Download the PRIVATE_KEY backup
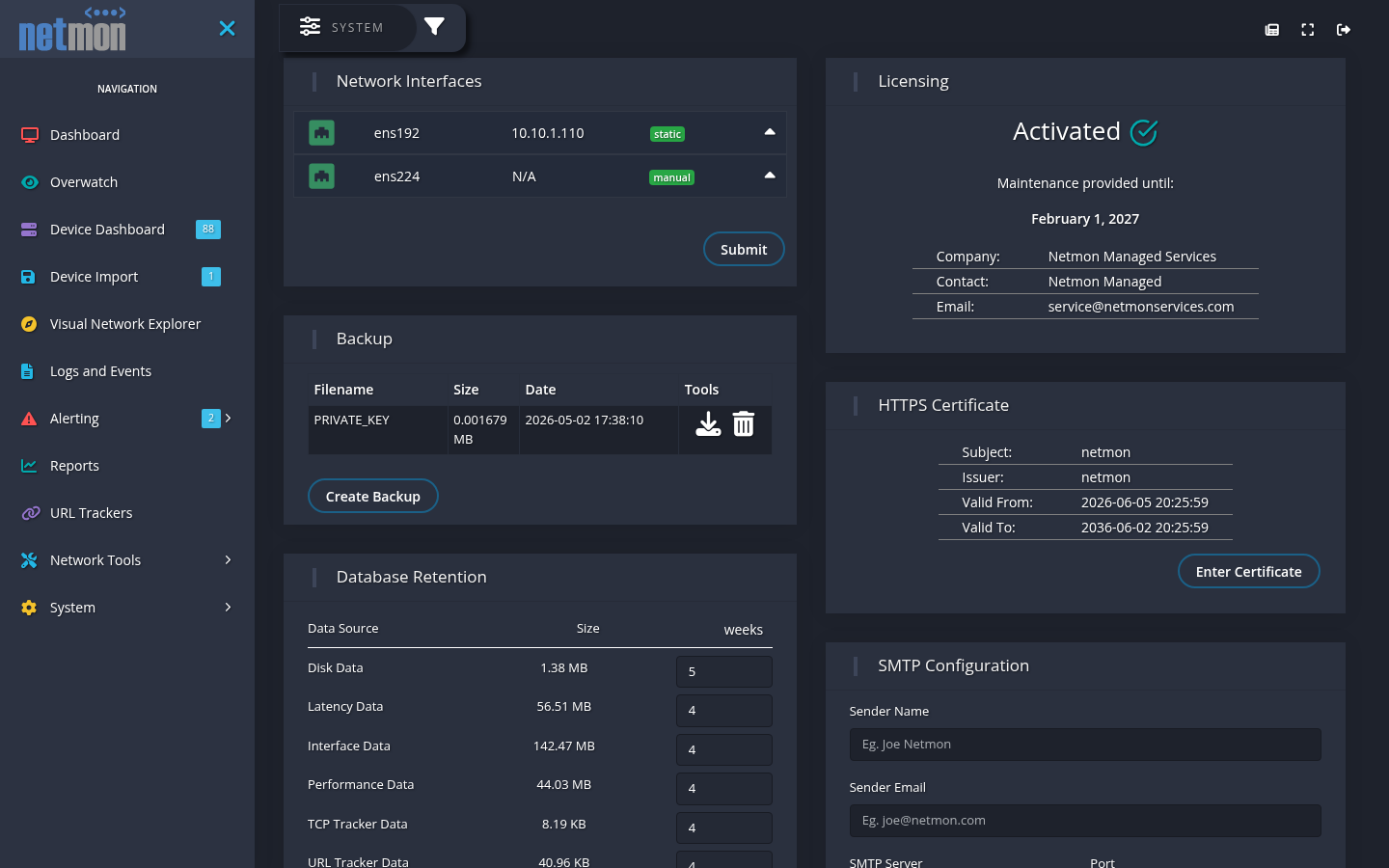 point(708,424)
